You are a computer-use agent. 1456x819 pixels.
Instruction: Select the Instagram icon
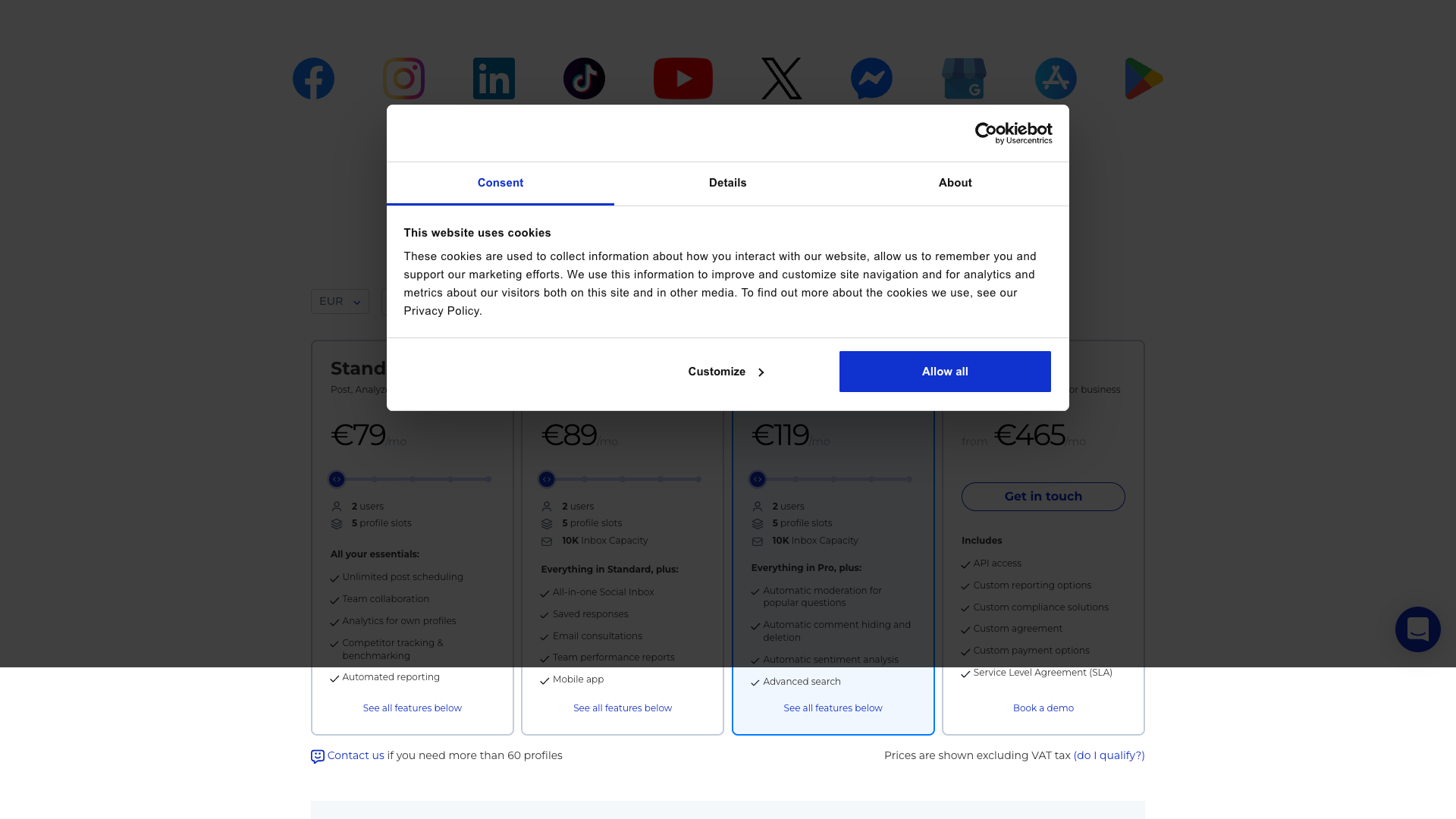(403, 78)
